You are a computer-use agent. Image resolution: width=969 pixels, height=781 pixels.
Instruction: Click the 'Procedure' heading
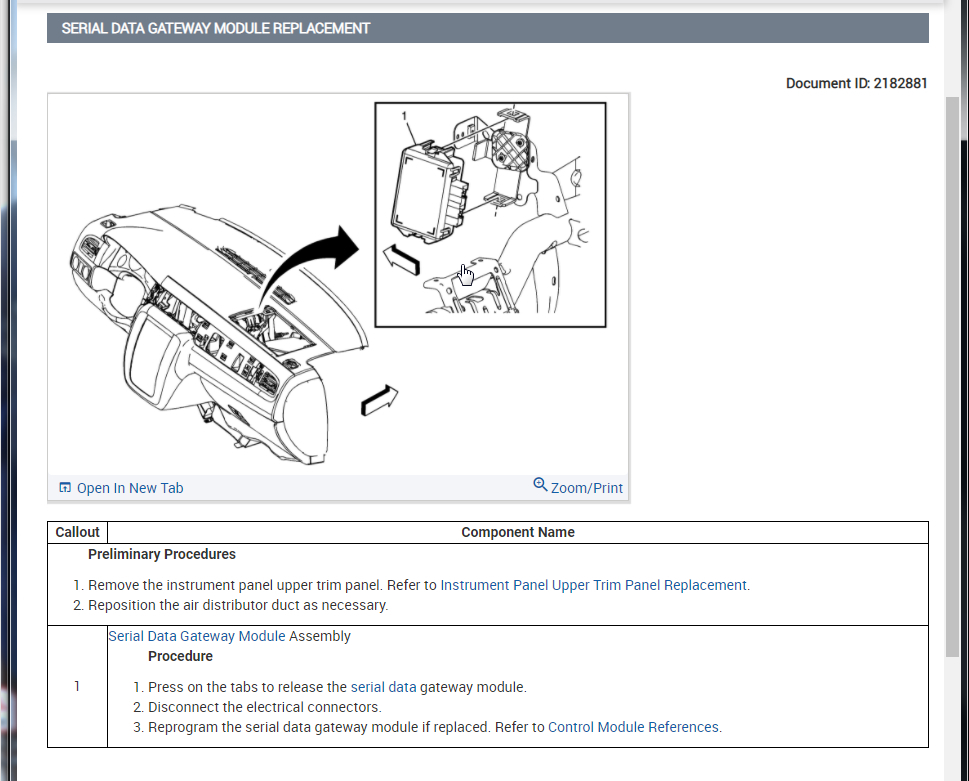coord(180,656)
